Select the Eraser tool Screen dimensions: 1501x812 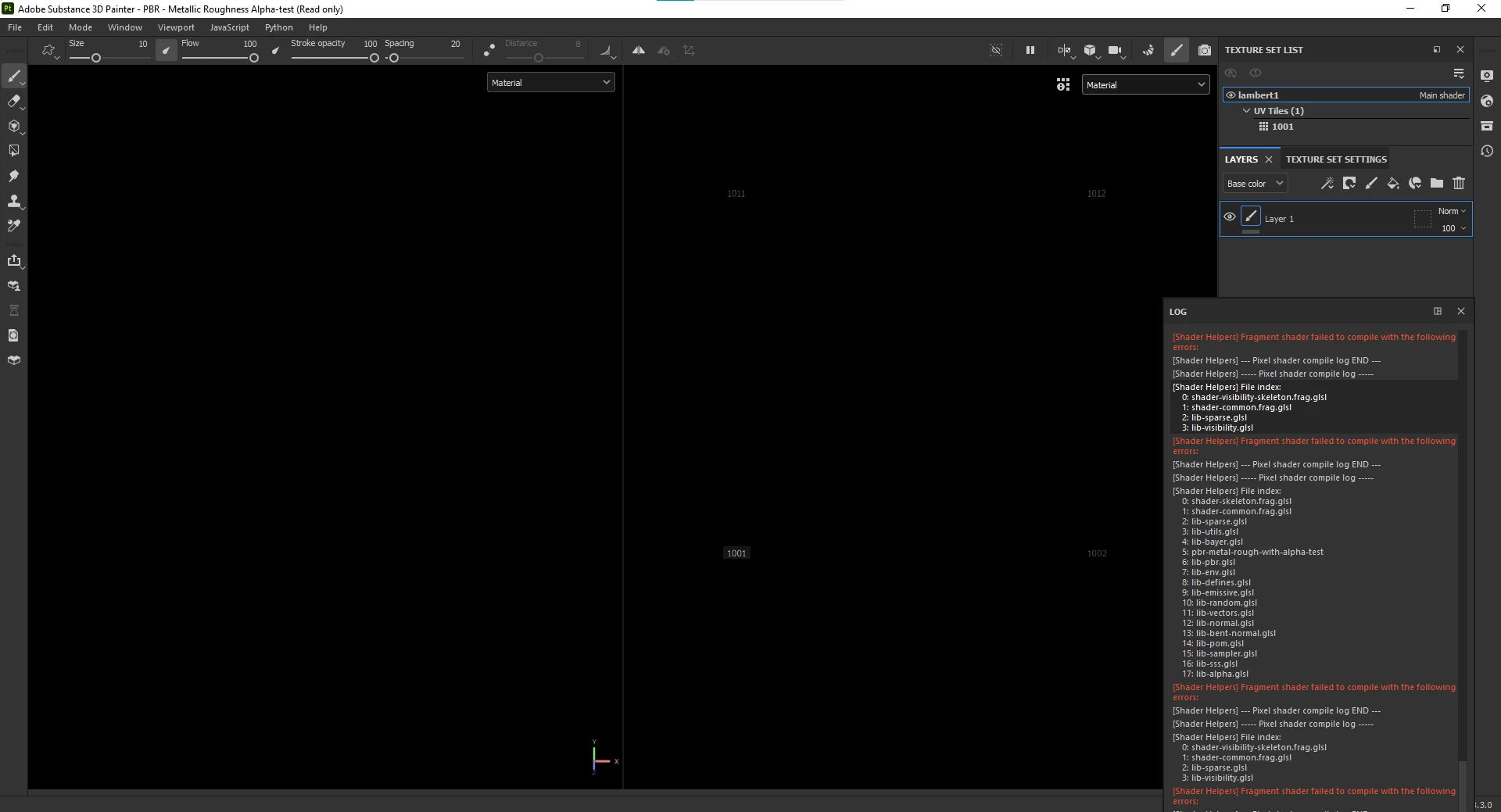coord(14,101)
